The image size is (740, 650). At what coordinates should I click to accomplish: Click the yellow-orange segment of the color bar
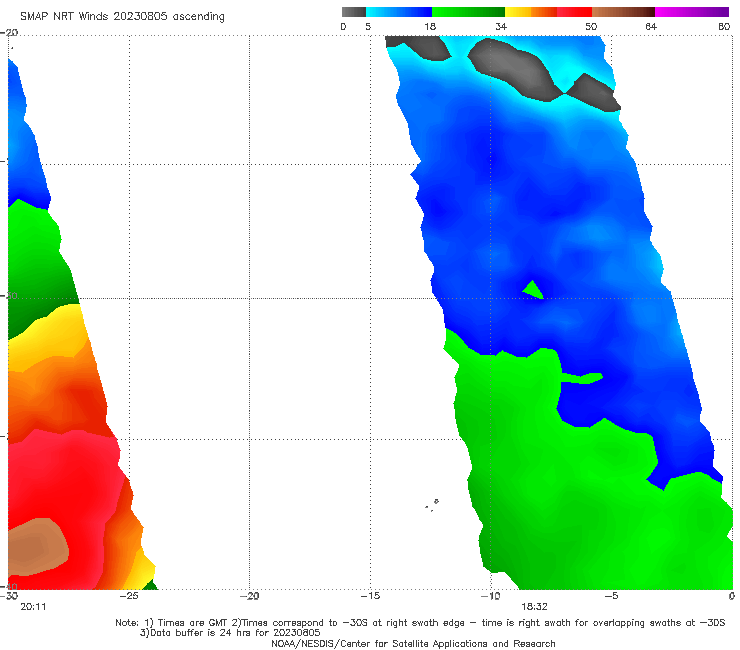531,12
